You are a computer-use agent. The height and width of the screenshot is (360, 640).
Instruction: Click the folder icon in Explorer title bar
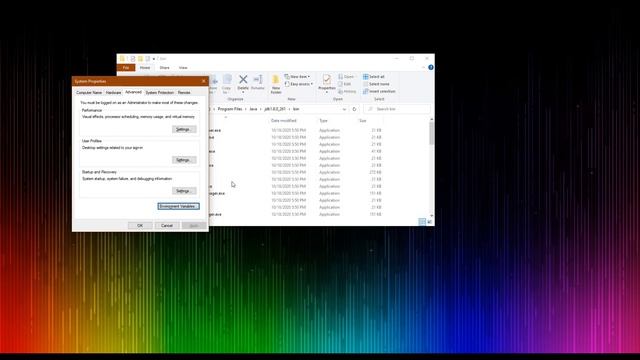click(122, 59)
